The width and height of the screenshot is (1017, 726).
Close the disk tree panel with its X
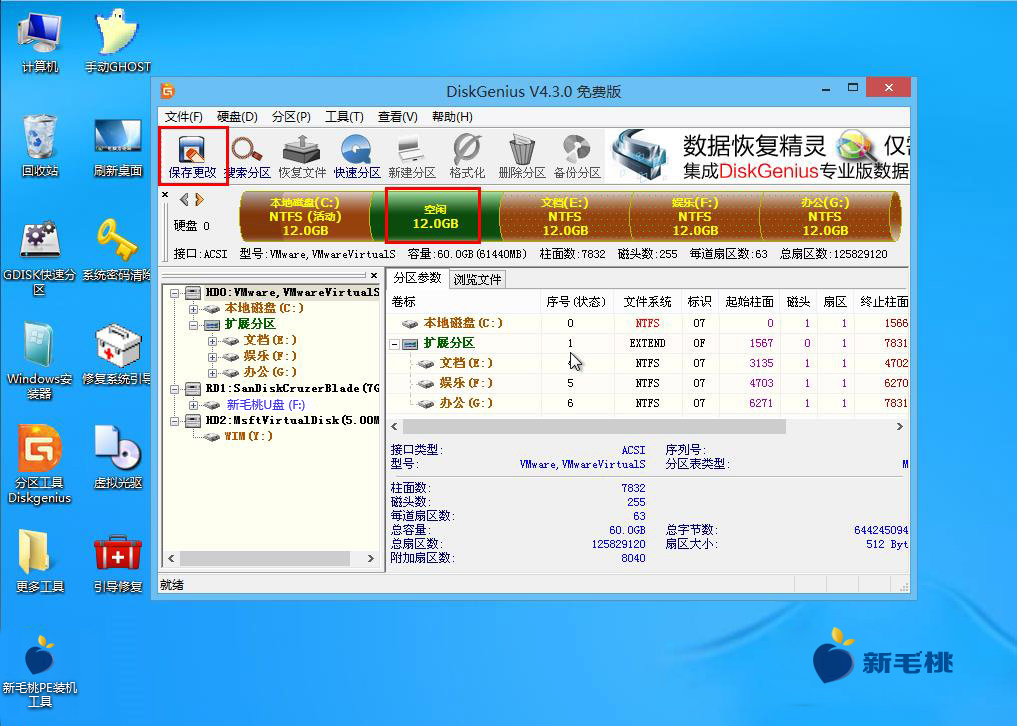(x=374, y=276)
